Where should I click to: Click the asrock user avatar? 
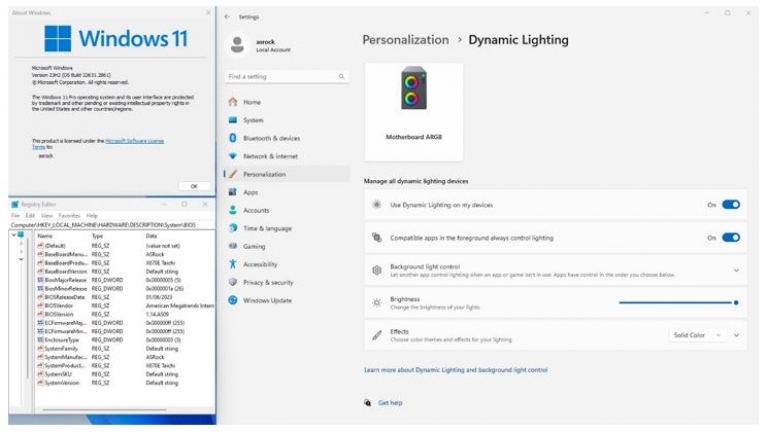pyautogui.click(x=238, y=45)
